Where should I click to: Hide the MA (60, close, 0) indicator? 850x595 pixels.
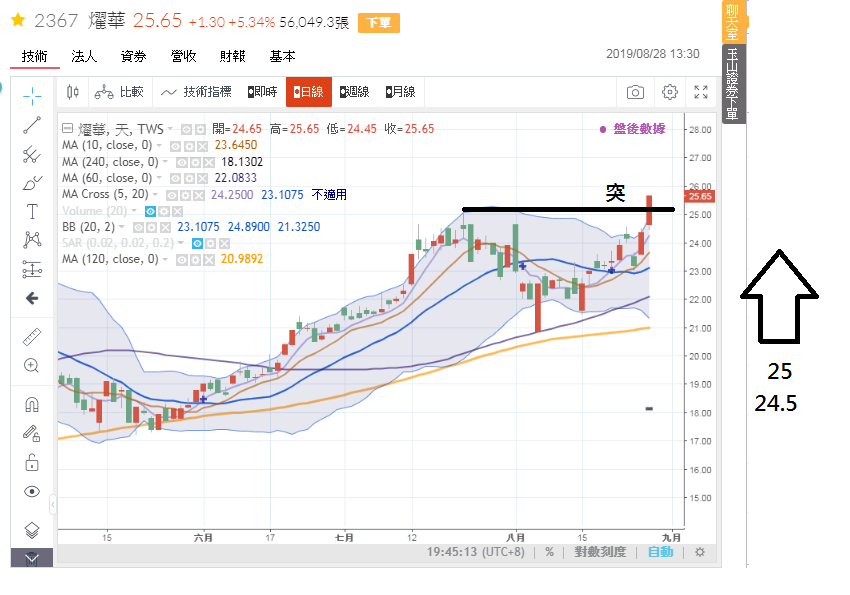click(x=175, y=179)
